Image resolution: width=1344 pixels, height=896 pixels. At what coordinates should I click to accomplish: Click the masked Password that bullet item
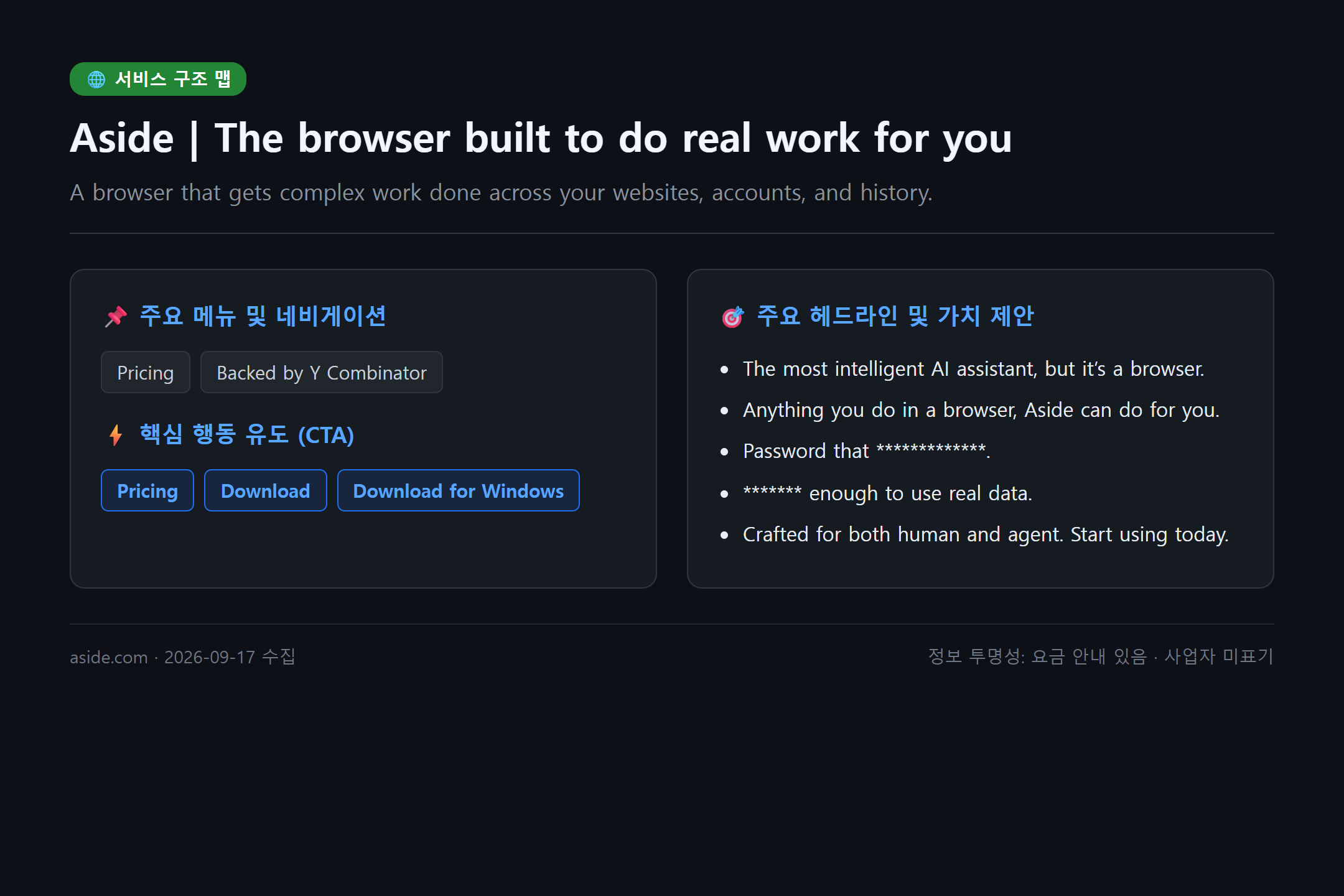867,451
